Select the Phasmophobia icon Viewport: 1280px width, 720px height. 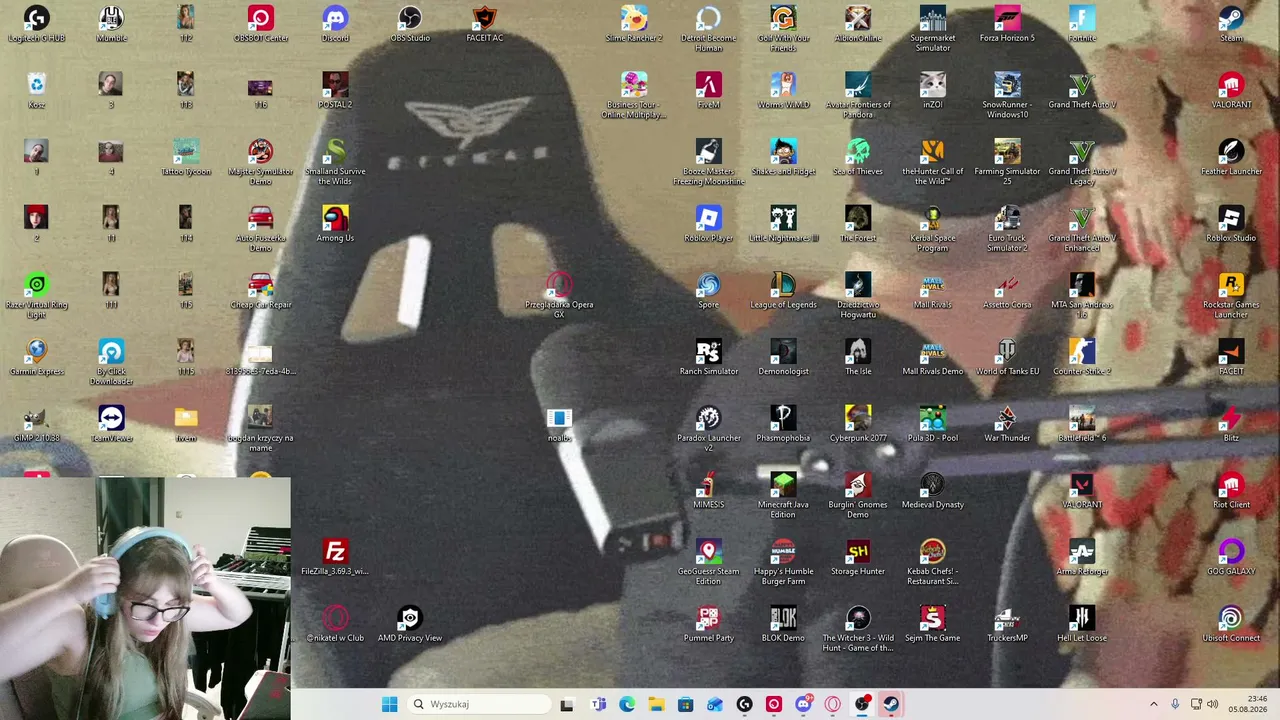pyautogui.click(x=783, y=425)
